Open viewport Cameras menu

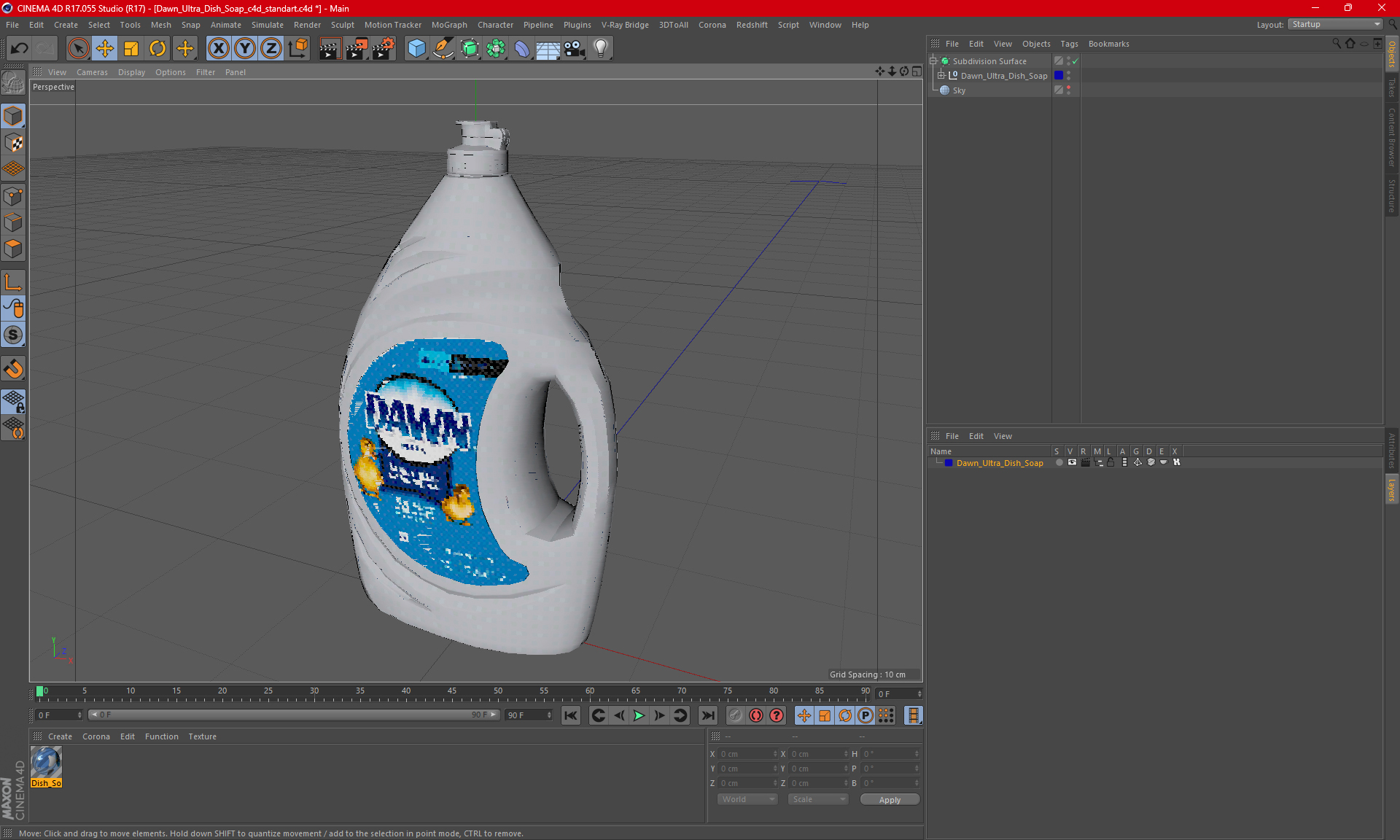[92, 72]
